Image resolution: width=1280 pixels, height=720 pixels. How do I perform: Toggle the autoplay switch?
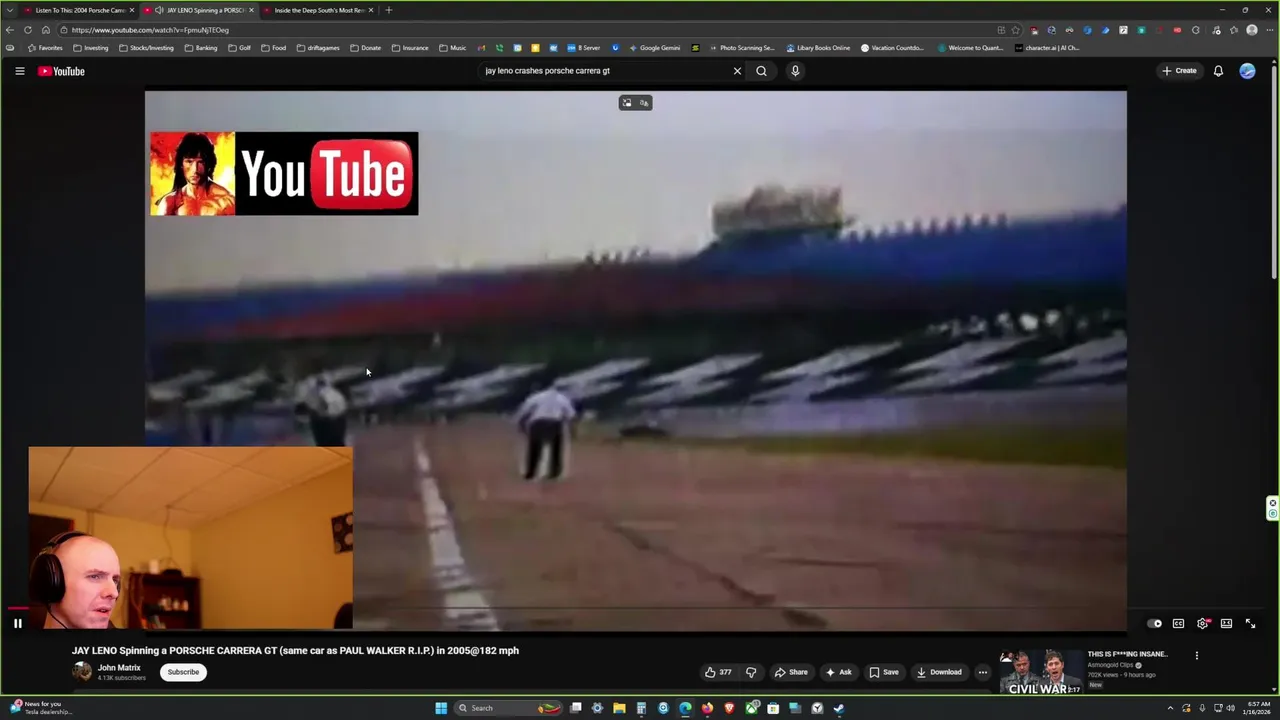[1154, 623]
